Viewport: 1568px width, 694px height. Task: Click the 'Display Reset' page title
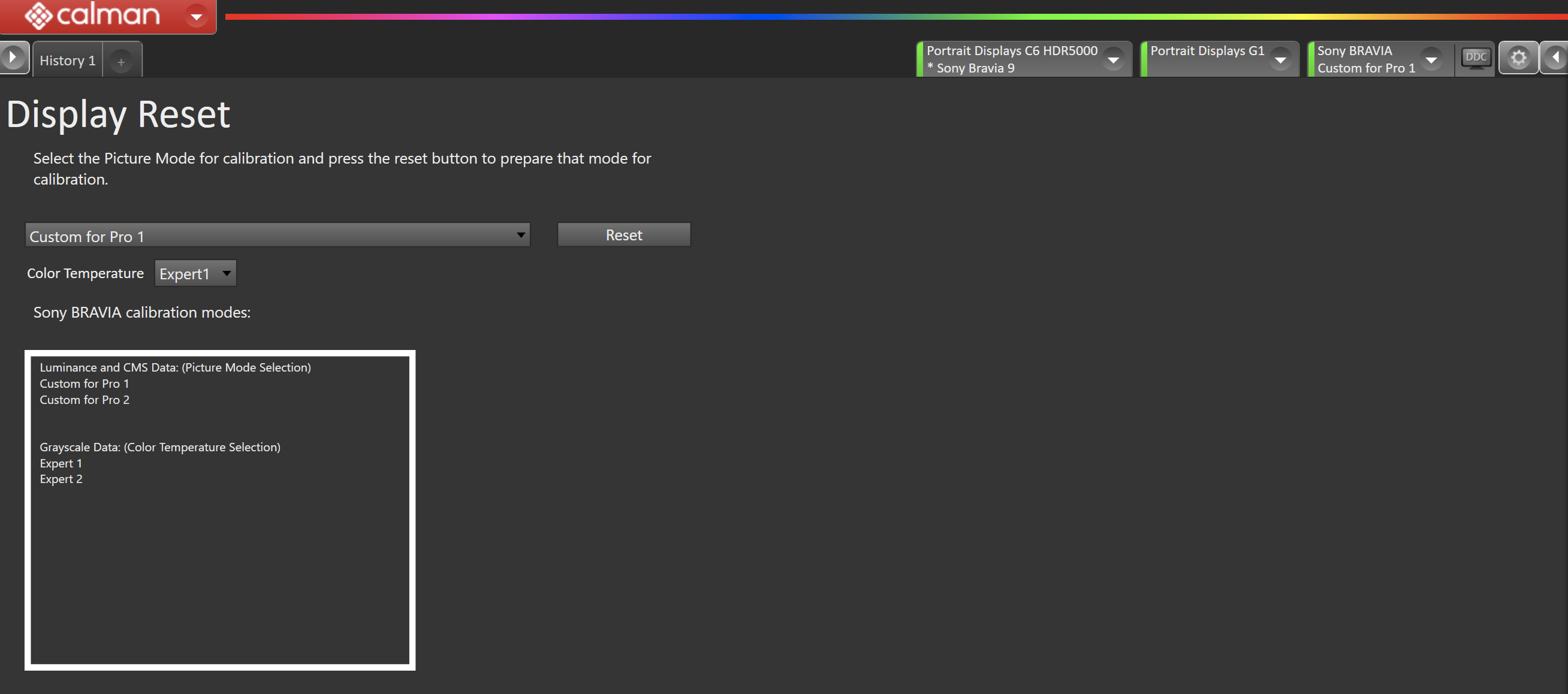(x=118, y=115)
